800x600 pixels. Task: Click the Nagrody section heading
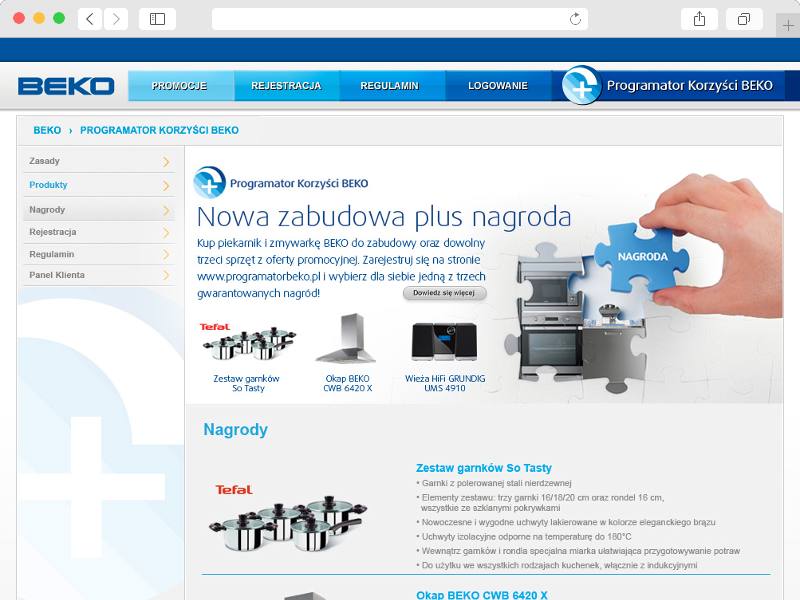[x=235, y=430]
